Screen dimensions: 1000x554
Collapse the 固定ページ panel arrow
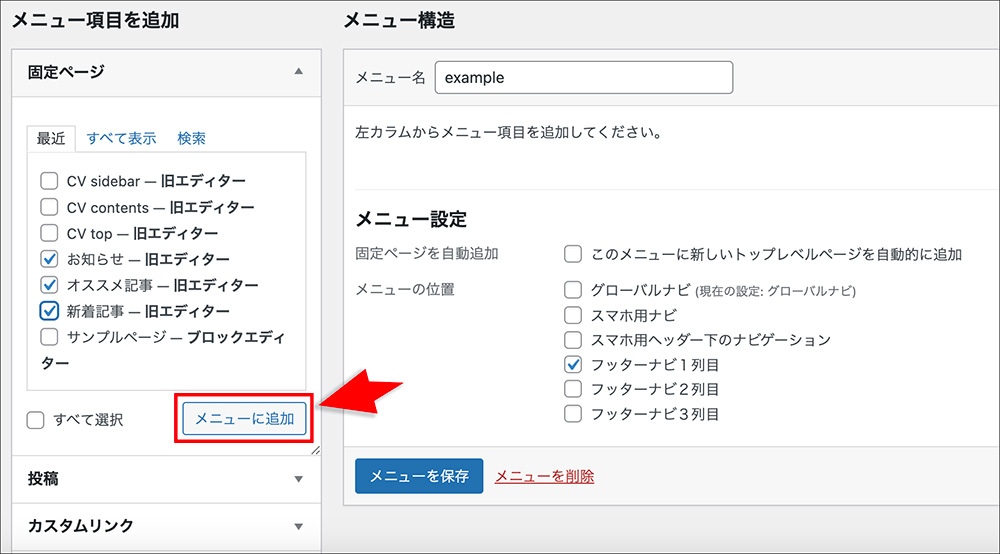(x=298, y=72)
